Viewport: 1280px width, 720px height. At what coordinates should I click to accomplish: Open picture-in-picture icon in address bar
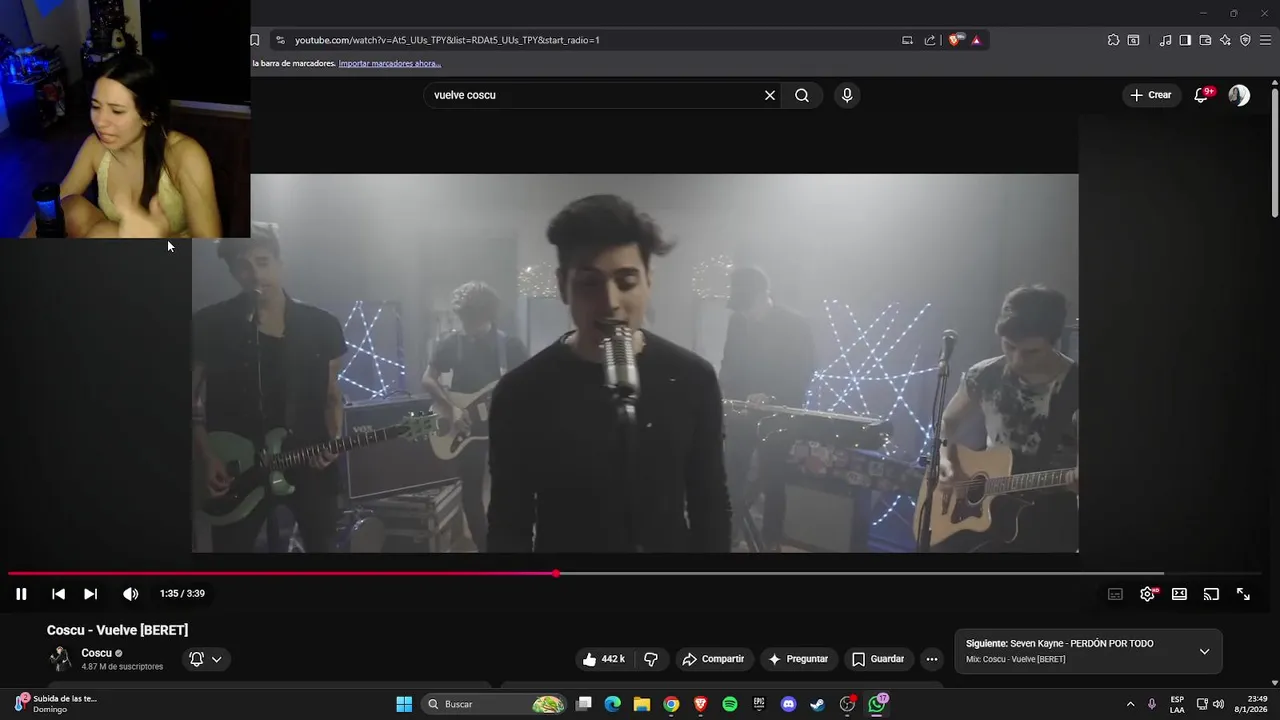coord(907,40)
